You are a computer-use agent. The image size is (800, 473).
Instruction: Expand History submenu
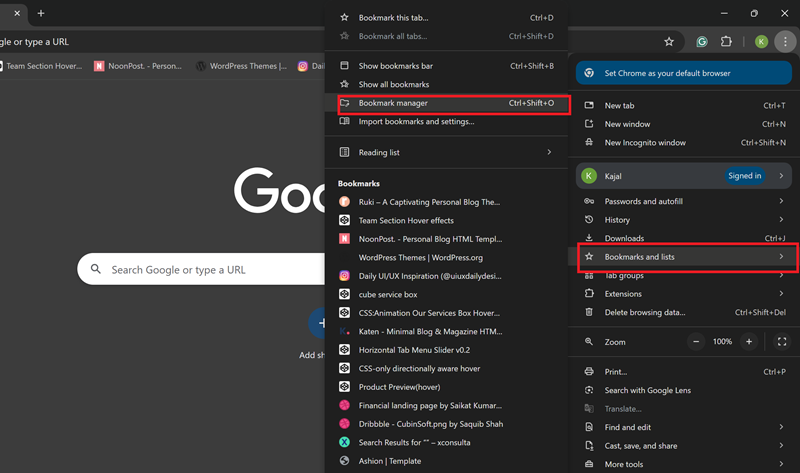coord(684,220)
